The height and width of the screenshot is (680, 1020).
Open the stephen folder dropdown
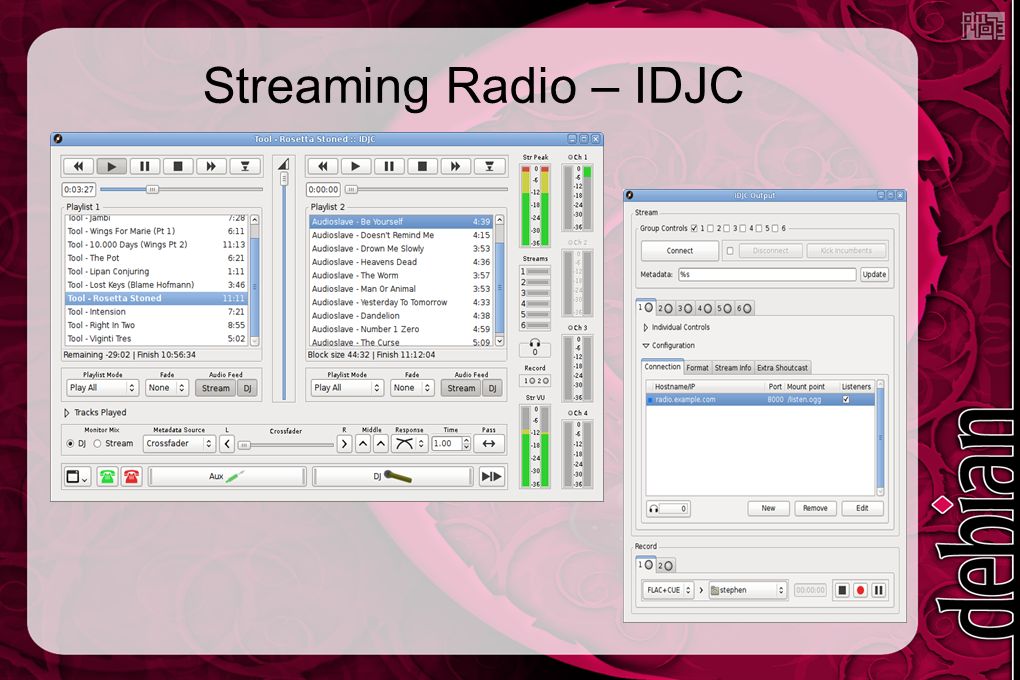[748, 590]
